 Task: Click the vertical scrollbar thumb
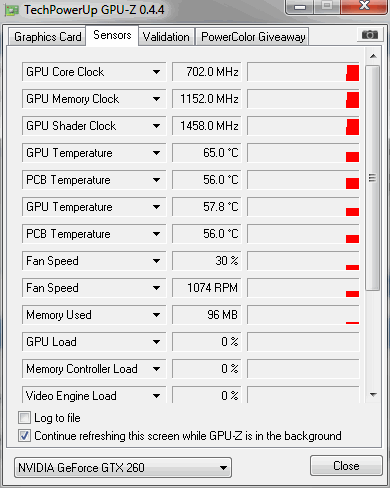373,178
